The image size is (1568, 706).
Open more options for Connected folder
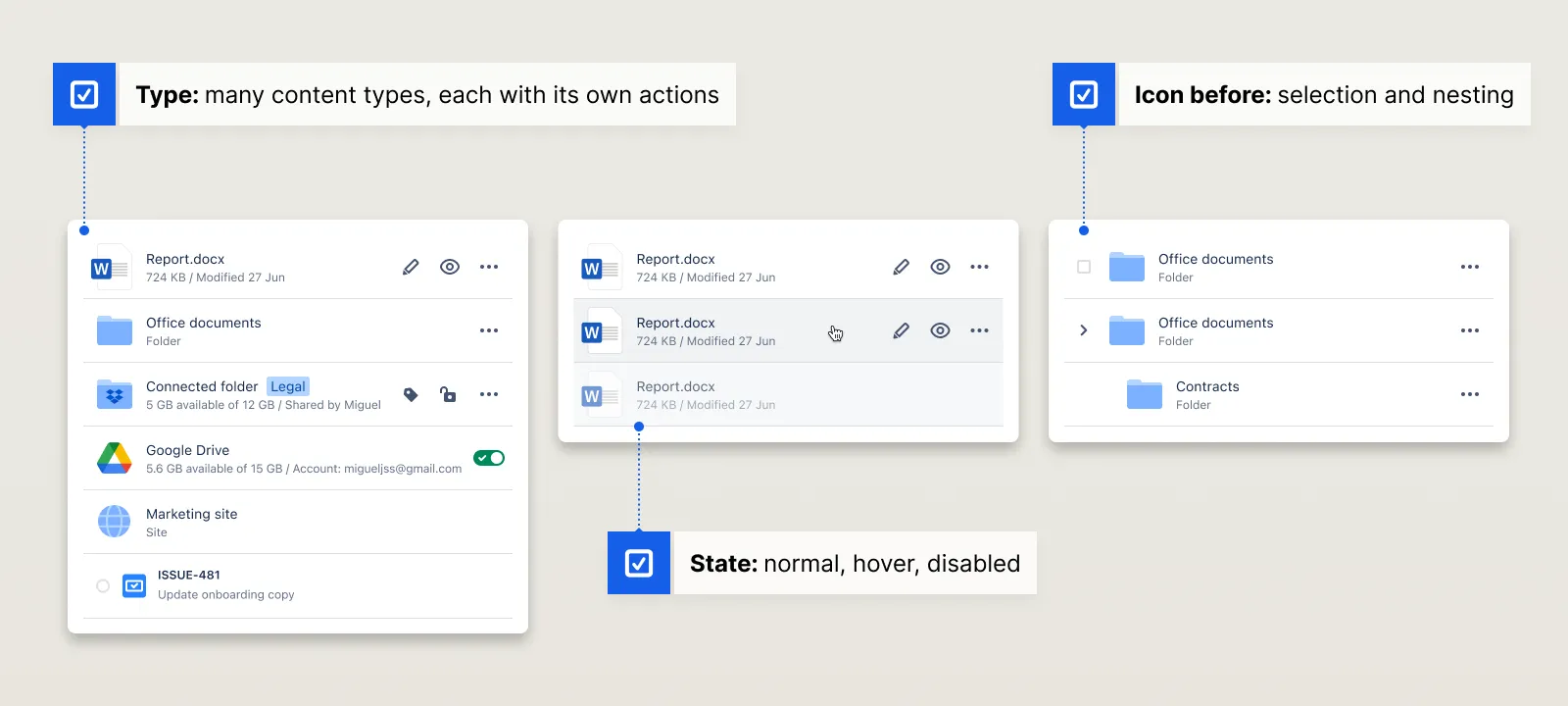(489, 394)
